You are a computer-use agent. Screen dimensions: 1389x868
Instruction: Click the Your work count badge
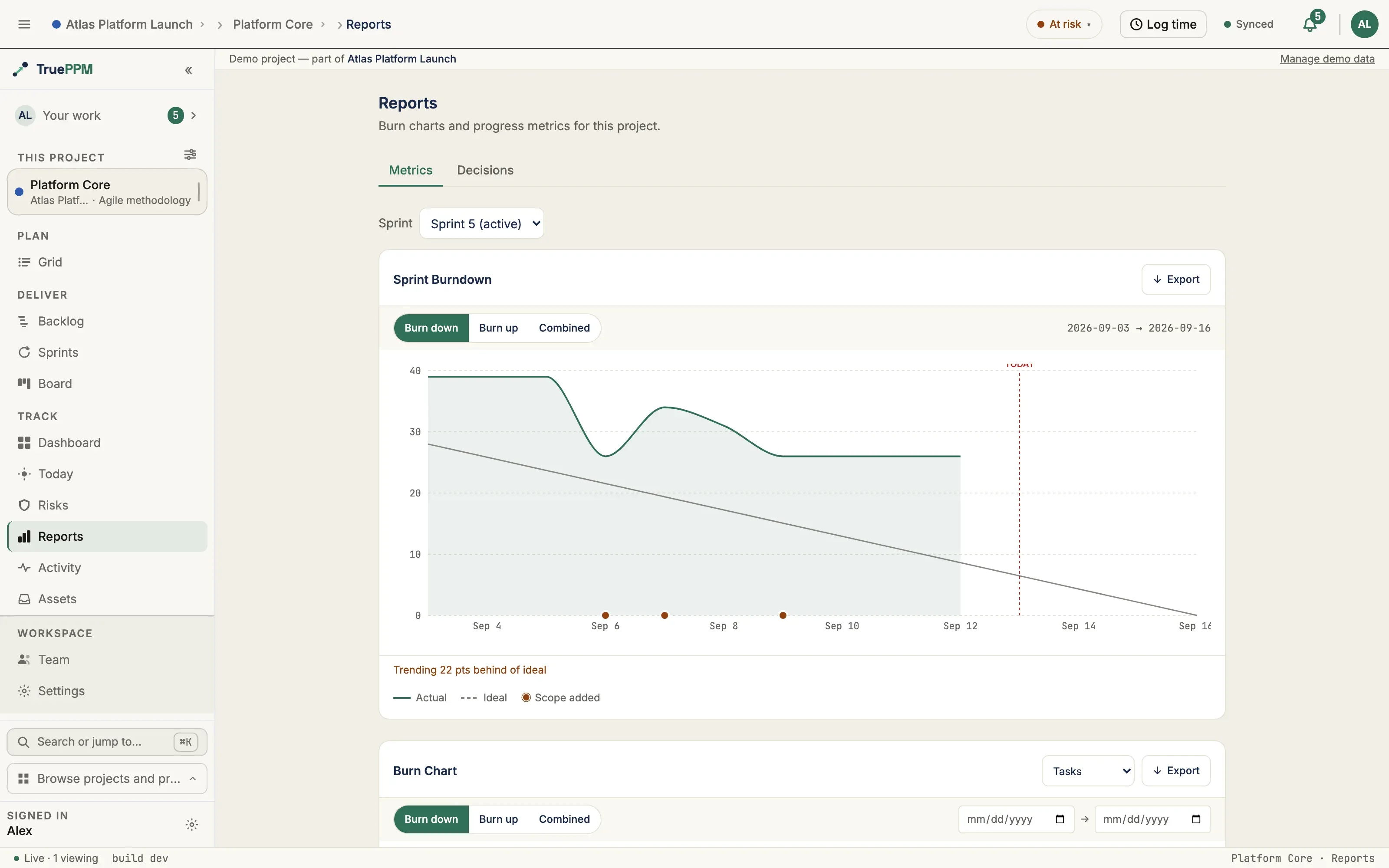[176, 115]
